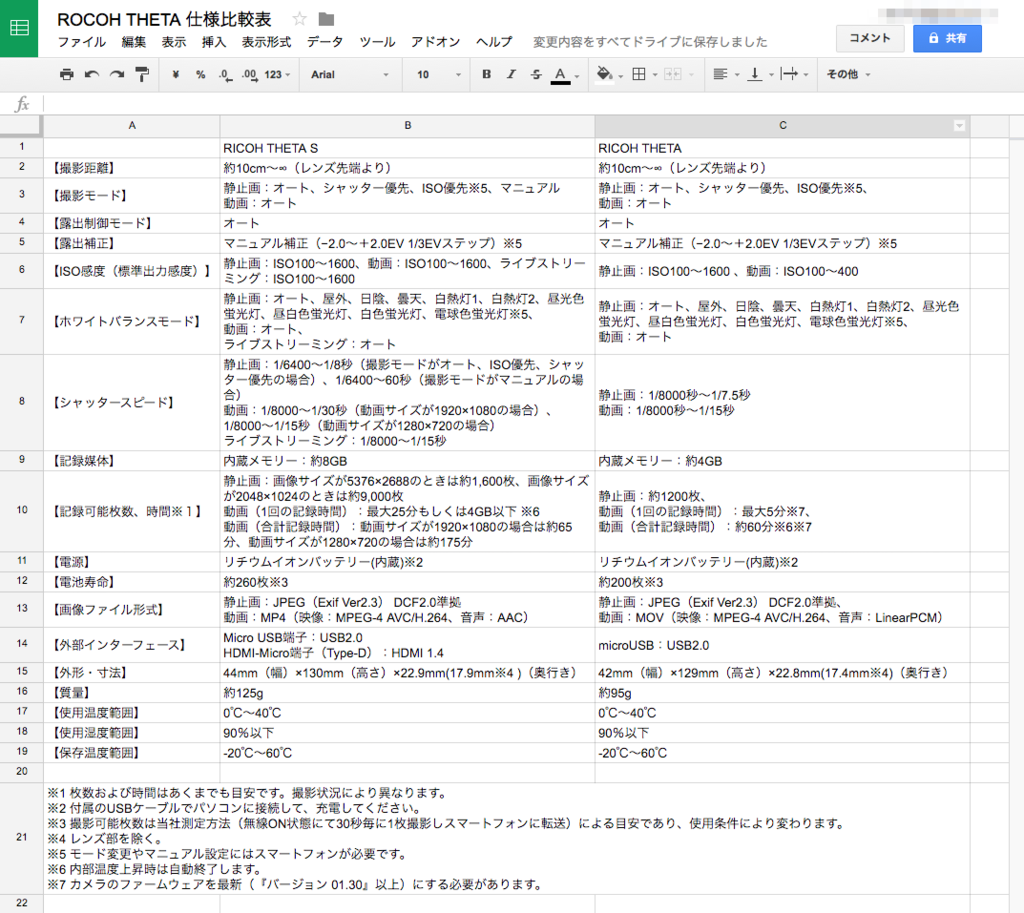Select cell 約125g
The height and width of the screenshot is (913, 1024).
tap(408, 693)
